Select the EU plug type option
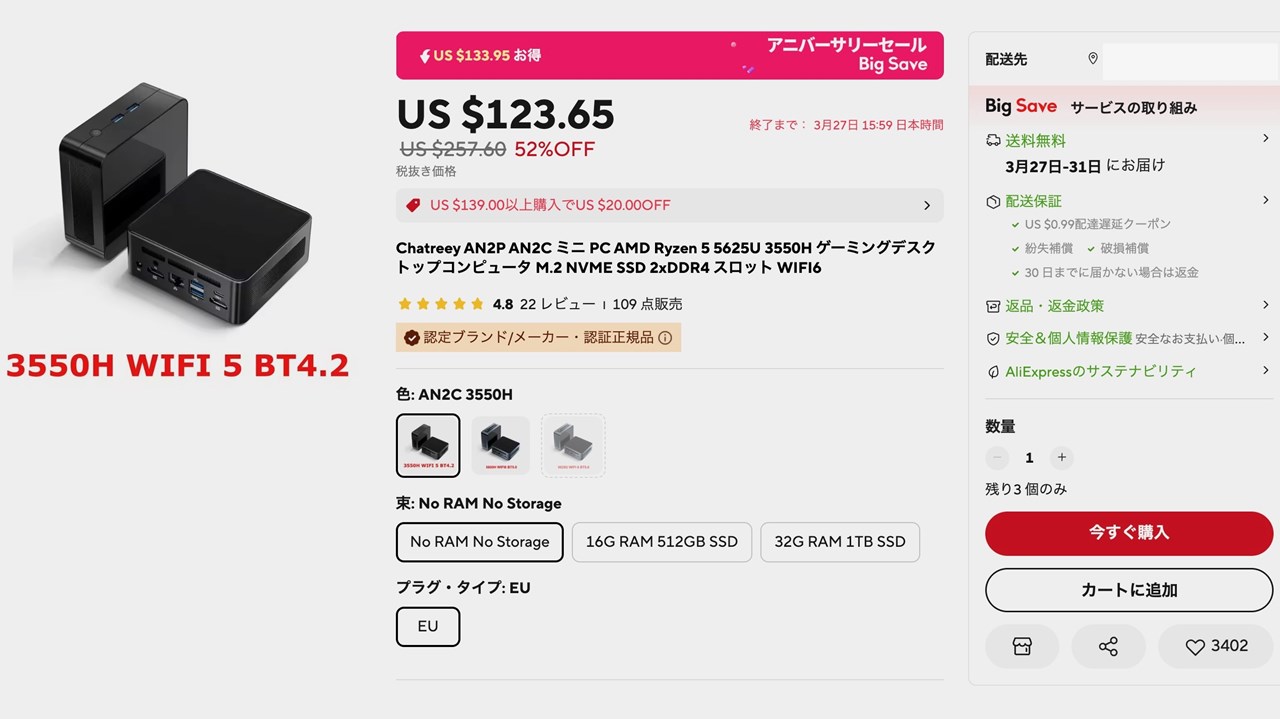 427,627
